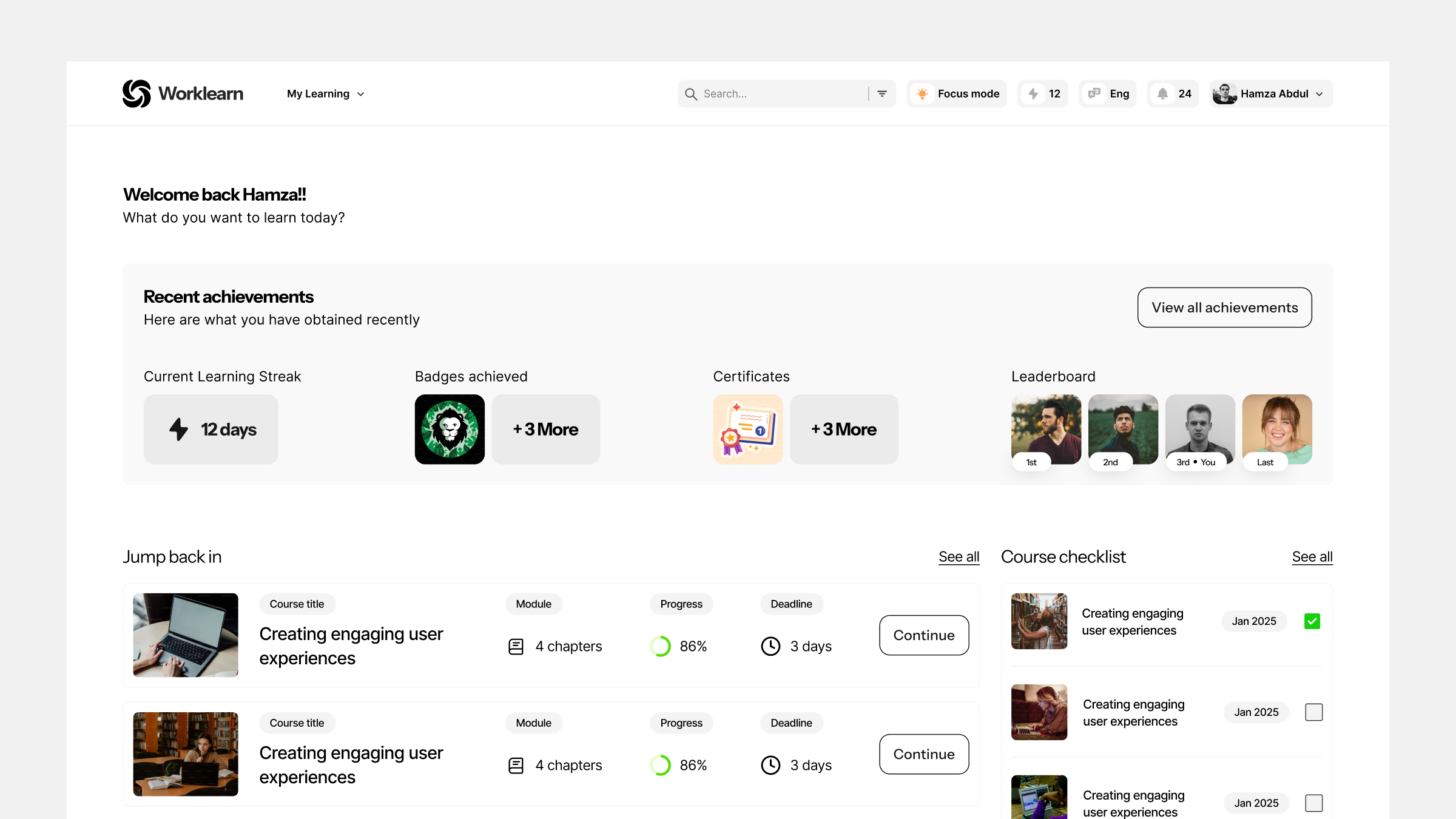1456x819 pixels.
Task: Click the chapters icon in second course row
Action: [x=516, y=766]
